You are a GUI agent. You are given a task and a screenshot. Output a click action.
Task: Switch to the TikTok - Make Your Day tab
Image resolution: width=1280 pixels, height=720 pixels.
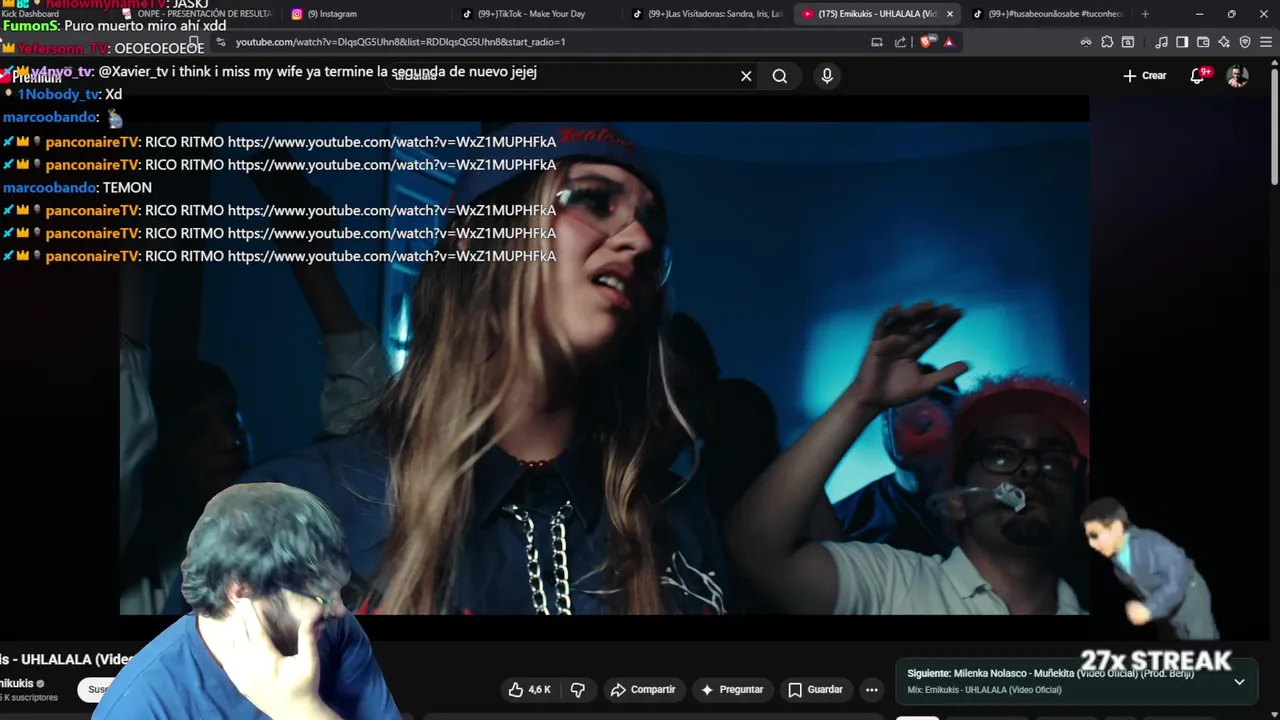[535, 14]
